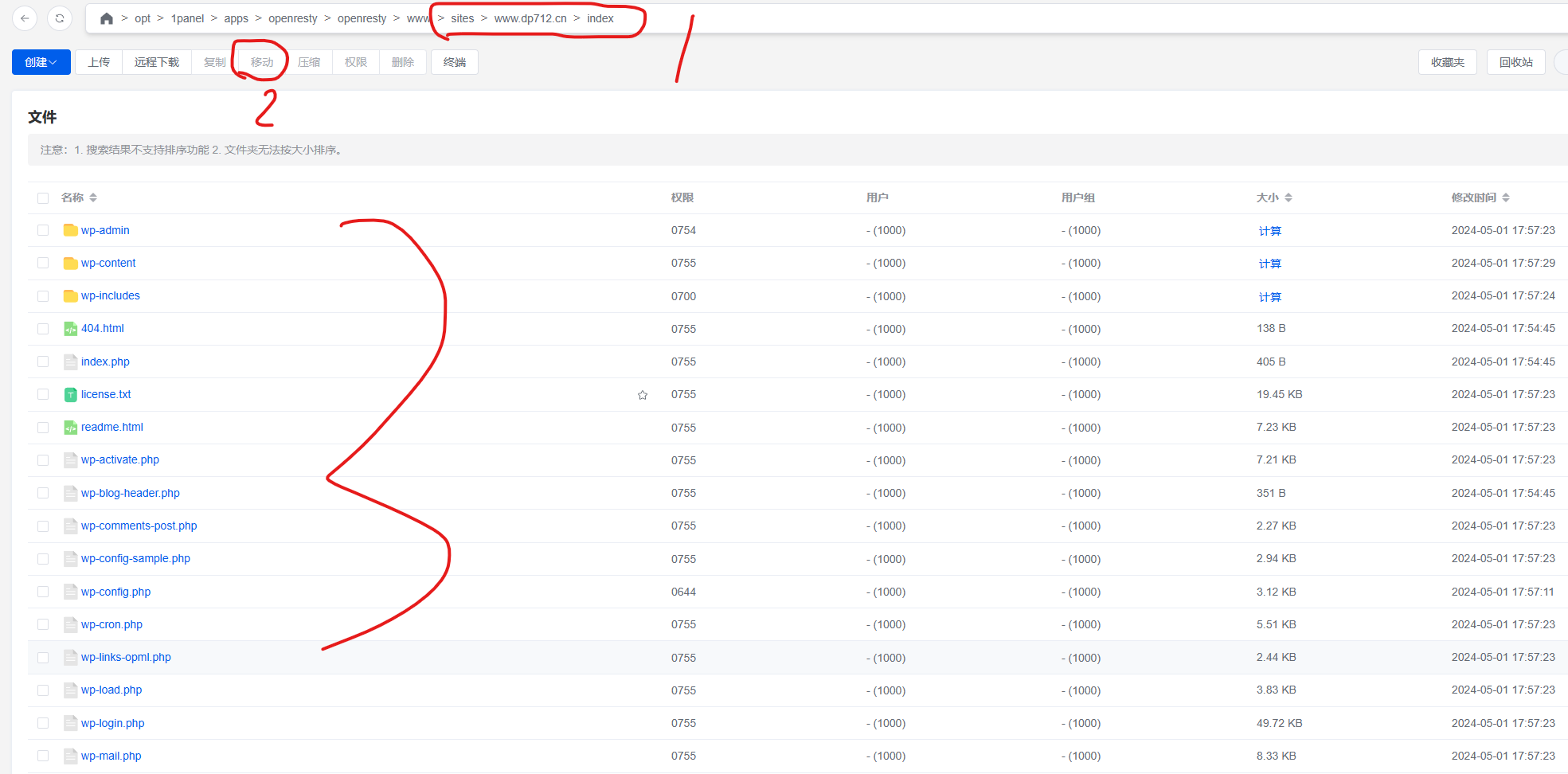Screen dimensions: 1568x774
Task: Open the 创建 dropdown button
Action: click(x=41, y=62)
